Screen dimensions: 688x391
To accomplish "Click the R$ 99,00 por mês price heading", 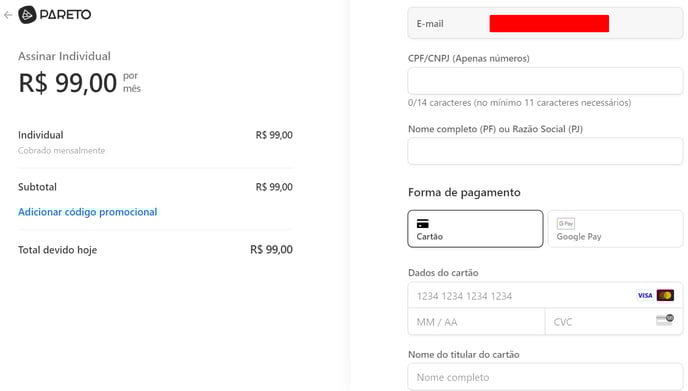I will (x=79, y=83).
